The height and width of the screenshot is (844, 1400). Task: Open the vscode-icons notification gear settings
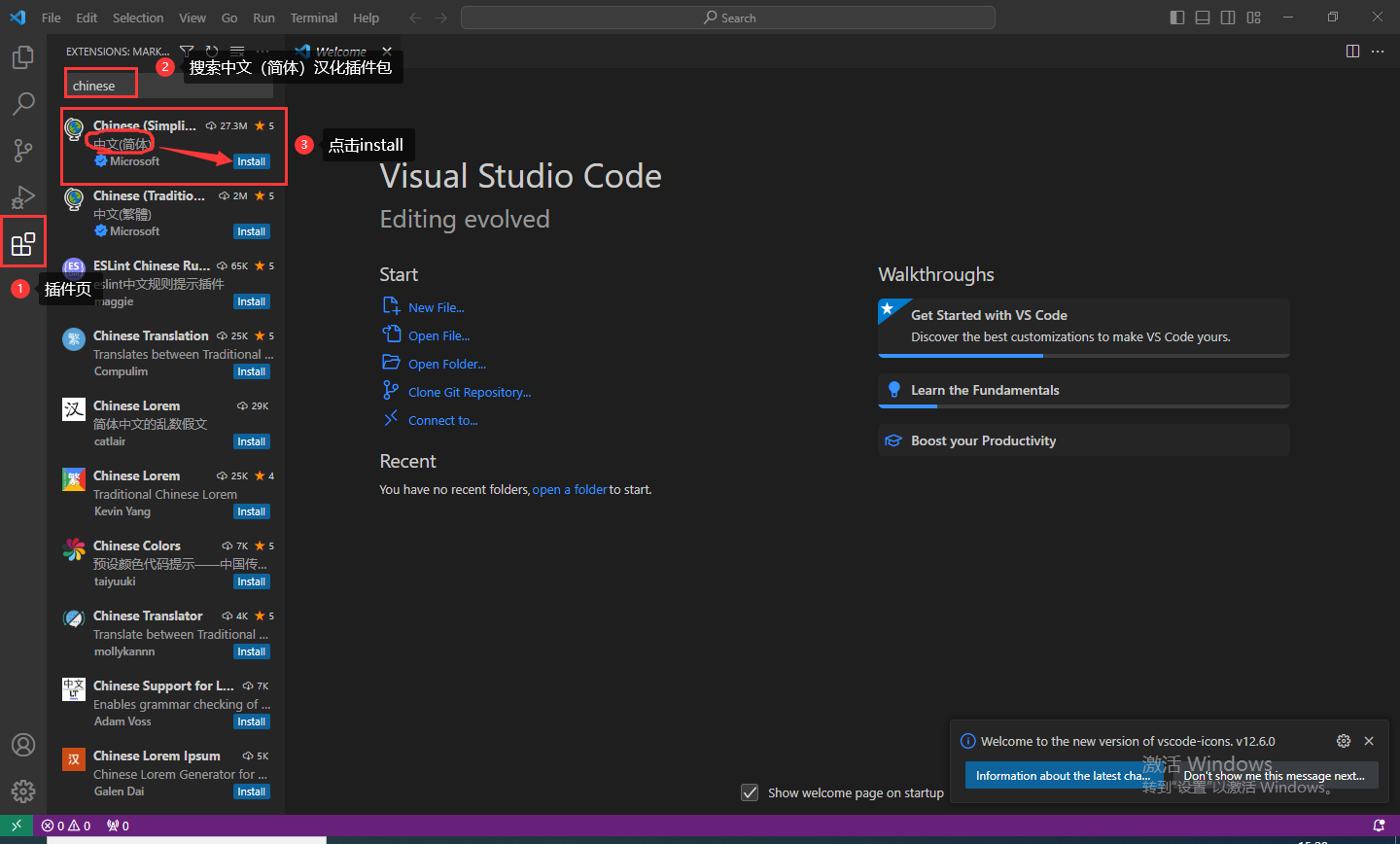(1344, 741)
